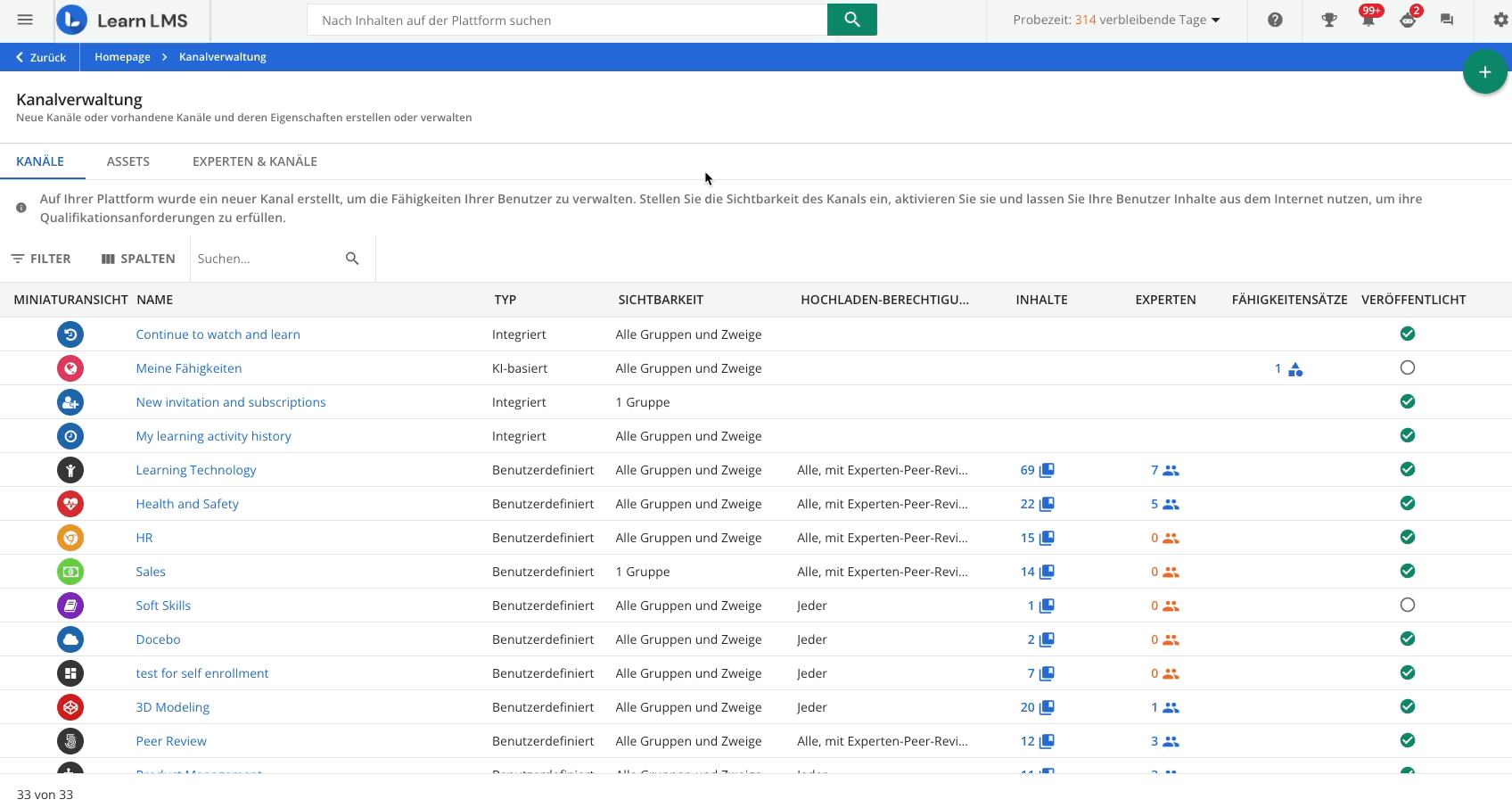
Task: Open the help question mark icon
Action: coord(1275,20)
